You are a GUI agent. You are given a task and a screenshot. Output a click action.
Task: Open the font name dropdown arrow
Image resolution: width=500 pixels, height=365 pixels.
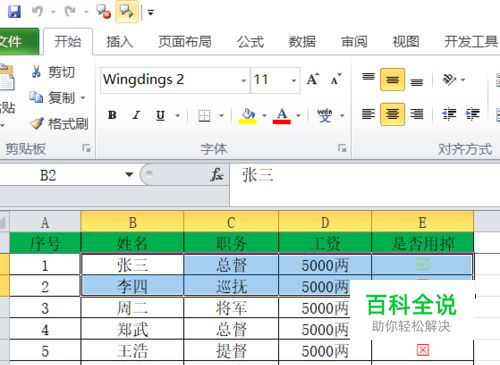coord(244,80)
